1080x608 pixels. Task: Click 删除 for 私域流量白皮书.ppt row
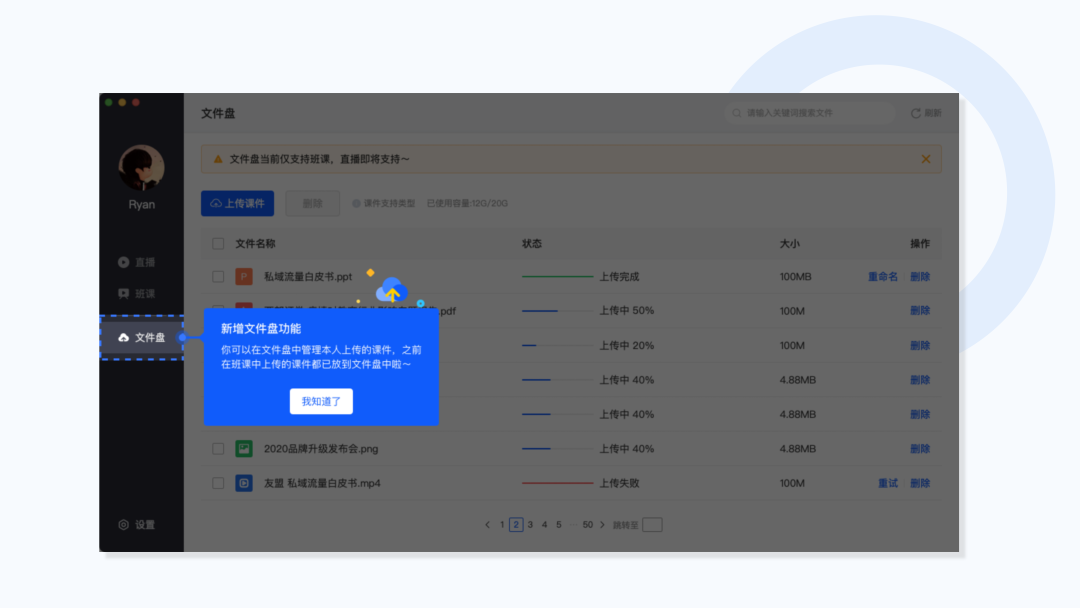click(x=920, y=277)
